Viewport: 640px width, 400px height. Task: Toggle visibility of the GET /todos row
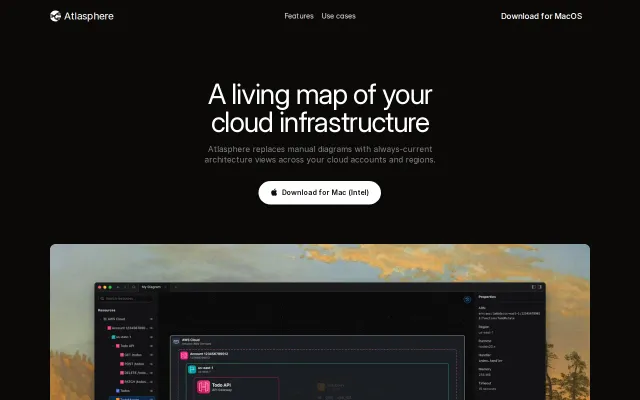pos(151,355)
